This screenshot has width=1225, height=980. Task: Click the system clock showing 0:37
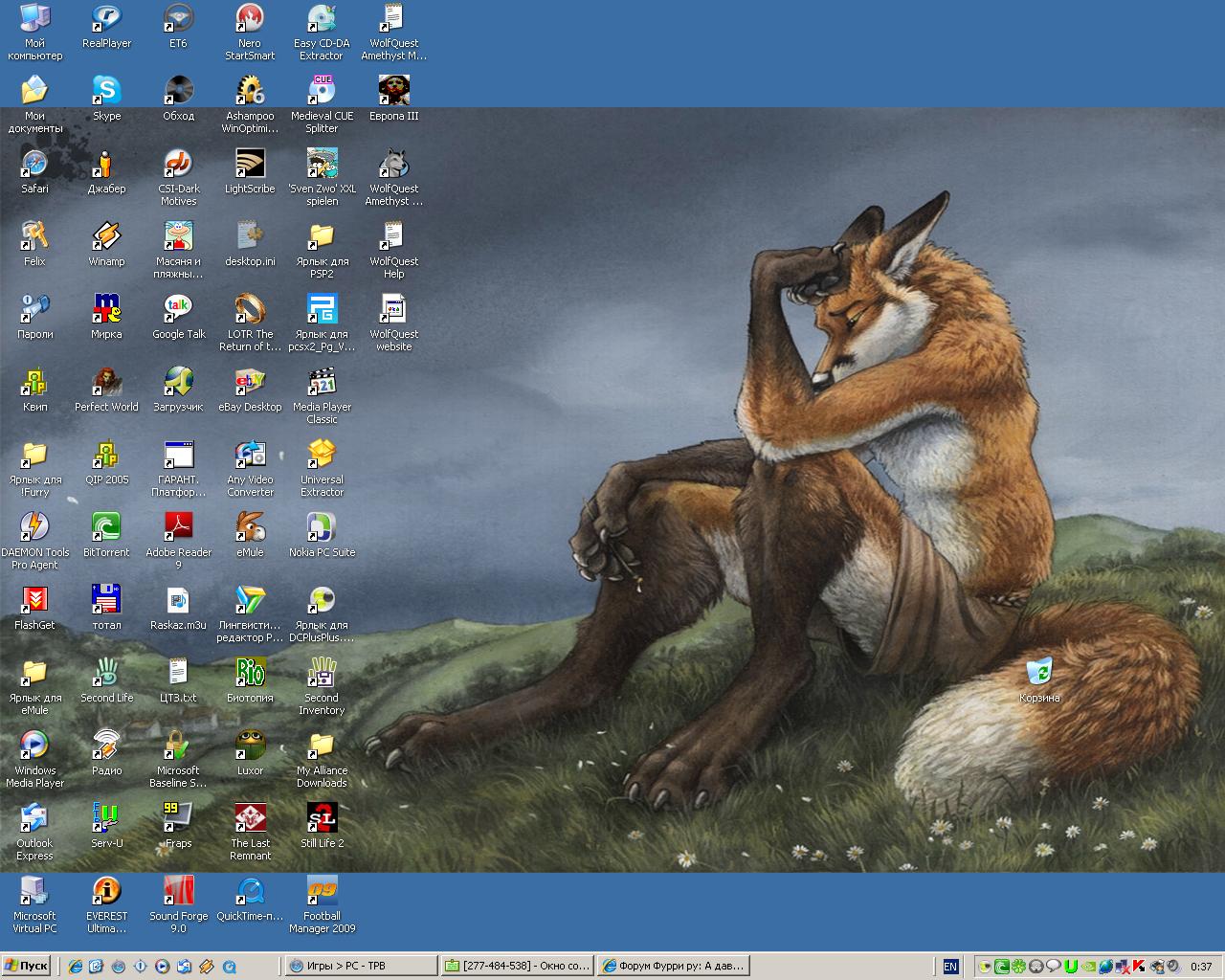[x=1201, y=967]
